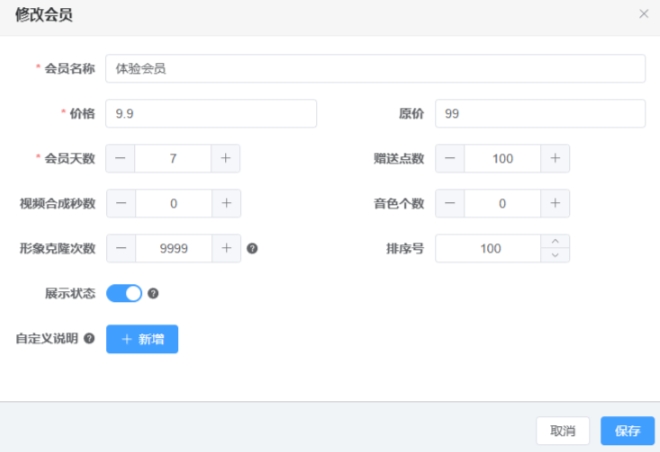Decrease 音色个数 with the minus button
This screenshot has height=452, width=660.
(x=450, y=204)
